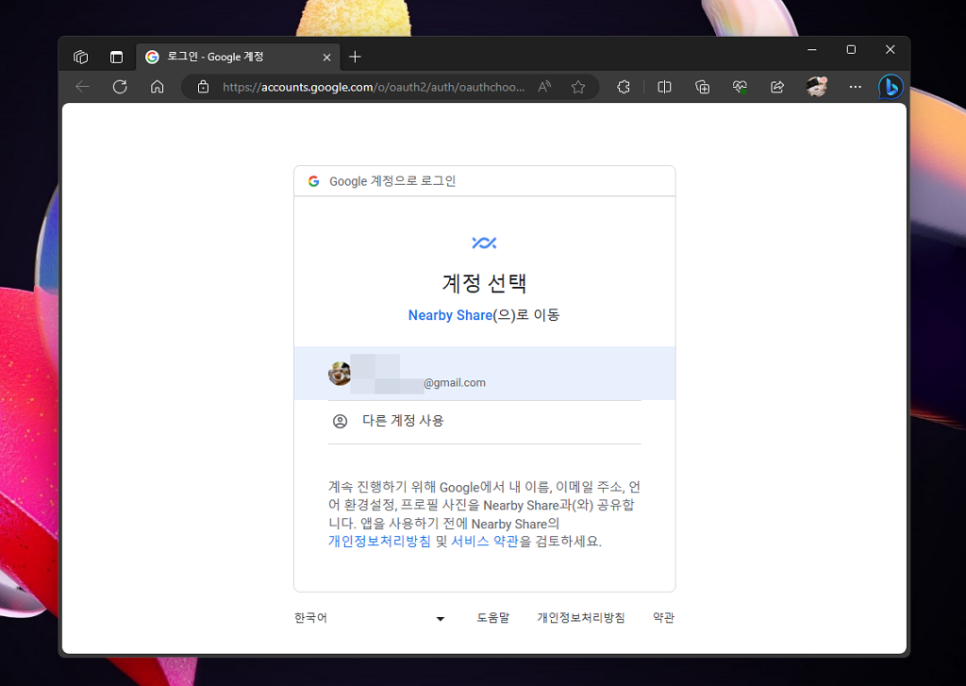Reload the page with refresh icon
This screenshot has height=686, width=966.
pos(120,87)
